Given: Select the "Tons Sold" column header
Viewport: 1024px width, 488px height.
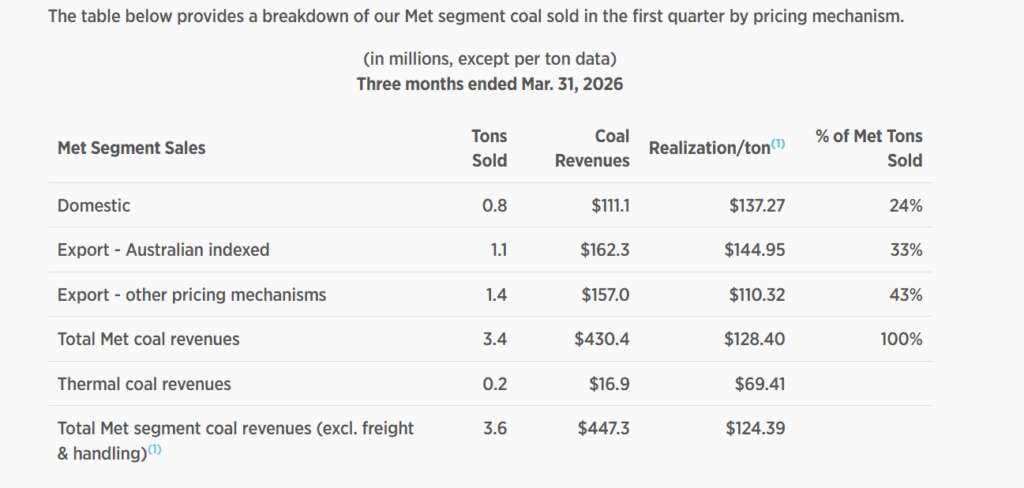Looking at the screenshot, I should pyautogui.click(x=489, y=148).
